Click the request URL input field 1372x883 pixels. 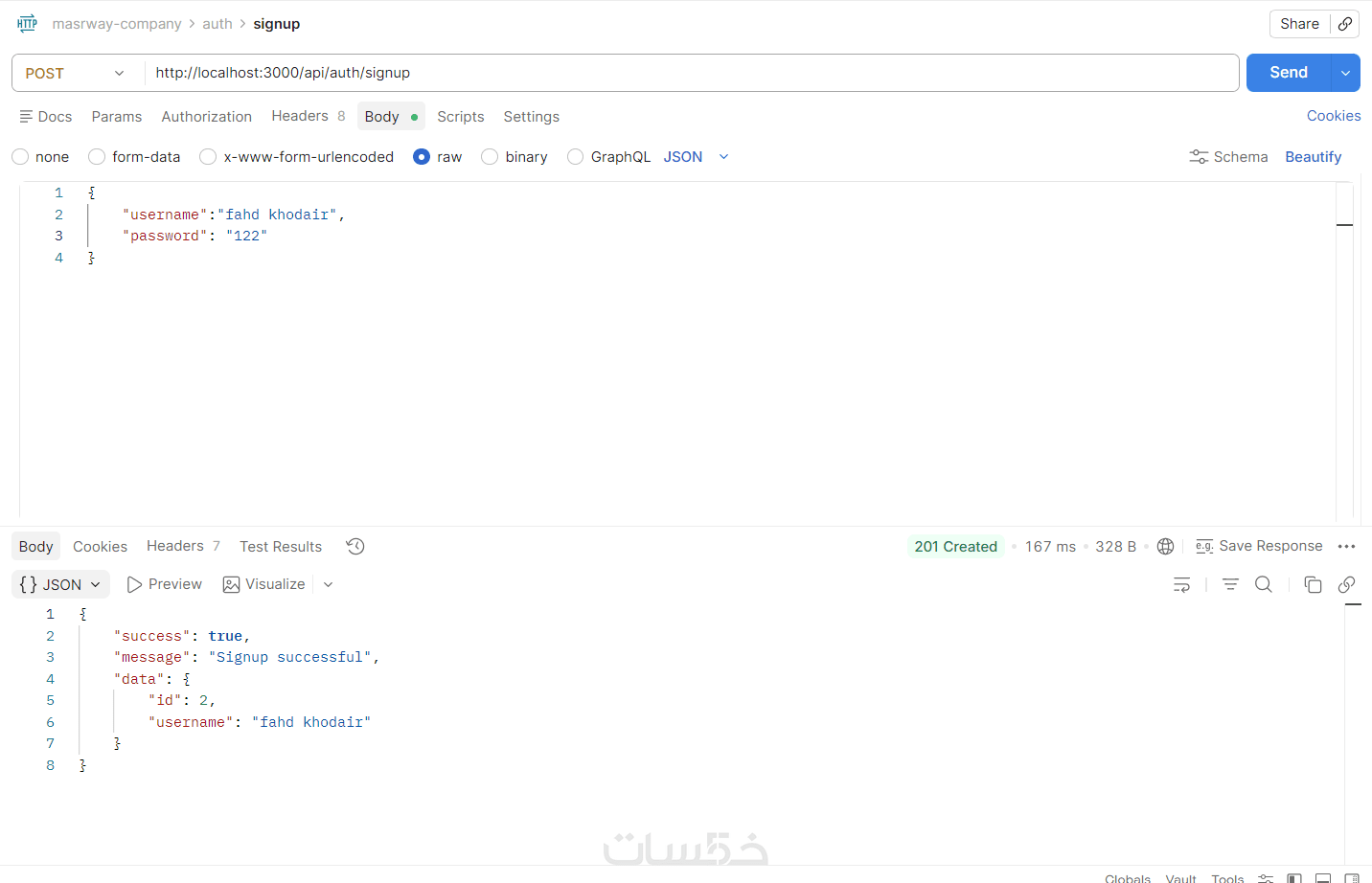coord(692,73)
